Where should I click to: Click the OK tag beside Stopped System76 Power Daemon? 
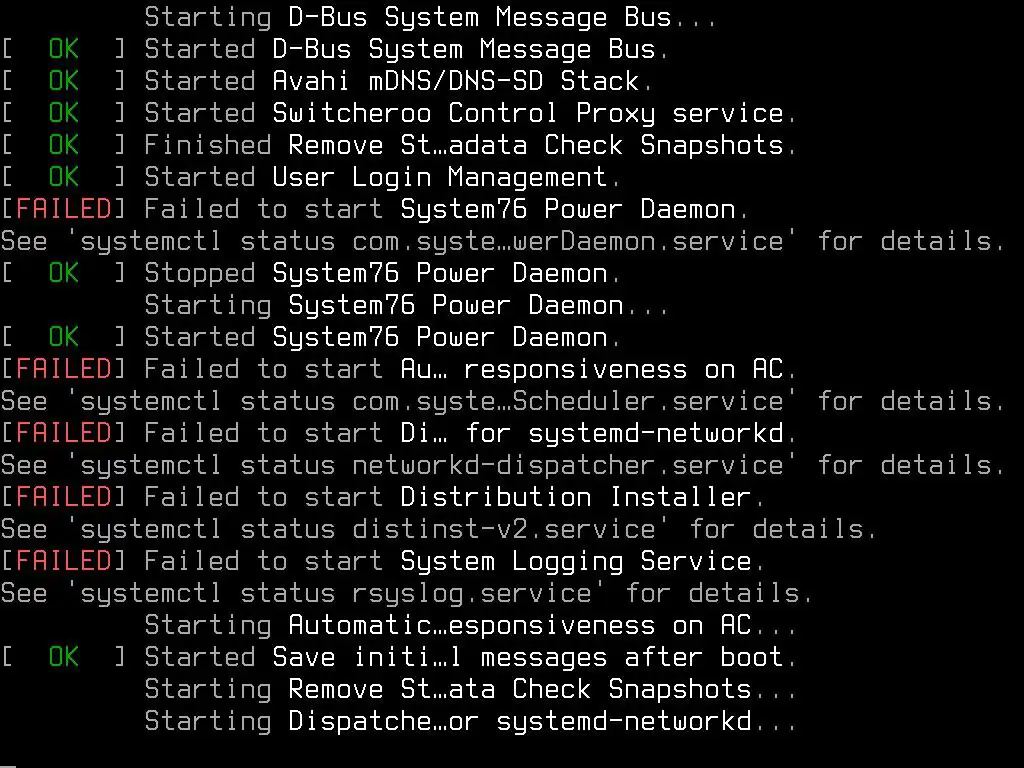click(63, 273)
